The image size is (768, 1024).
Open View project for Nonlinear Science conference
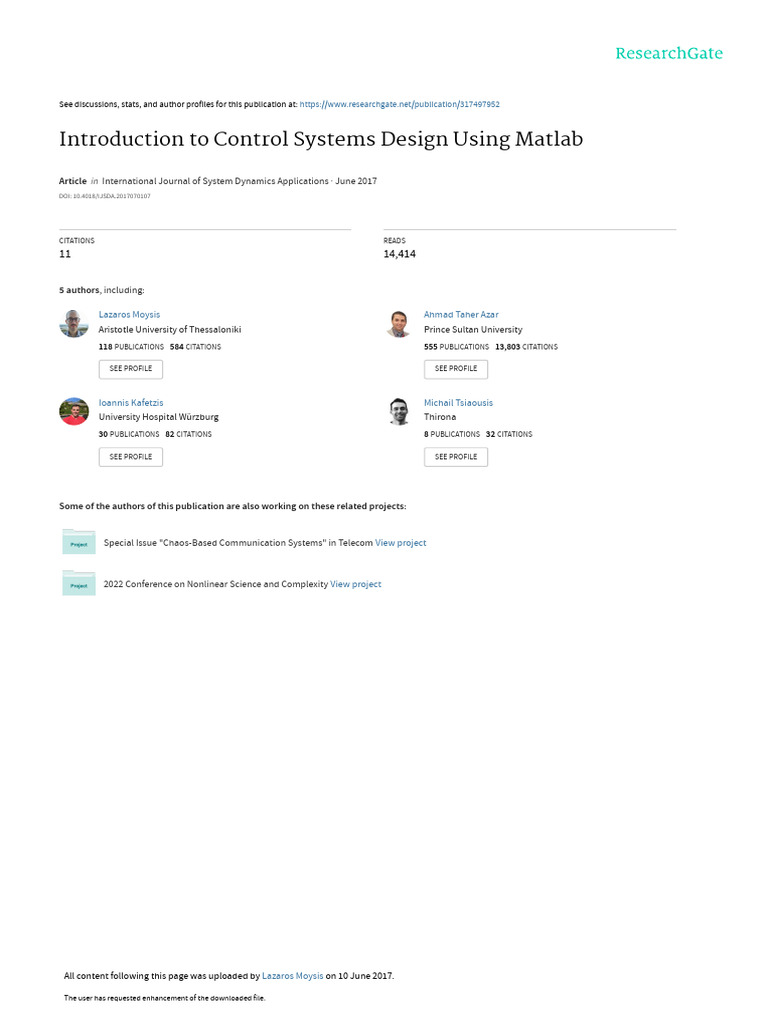tap(356, 584)
